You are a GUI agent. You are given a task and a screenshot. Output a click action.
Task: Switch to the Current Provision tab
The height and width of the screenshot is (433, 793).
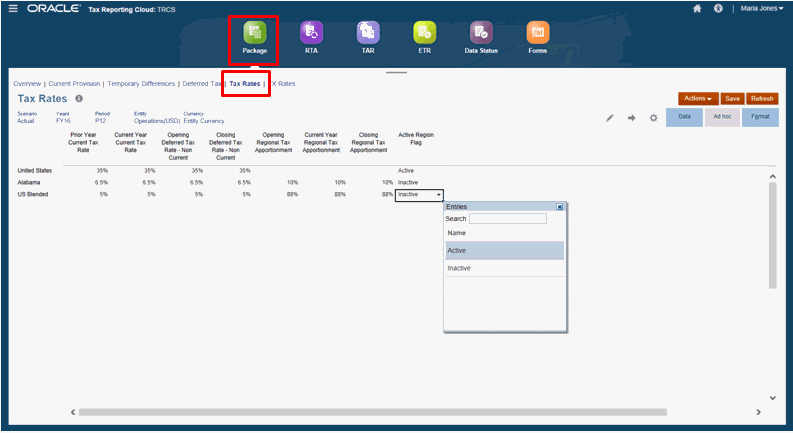74,84
